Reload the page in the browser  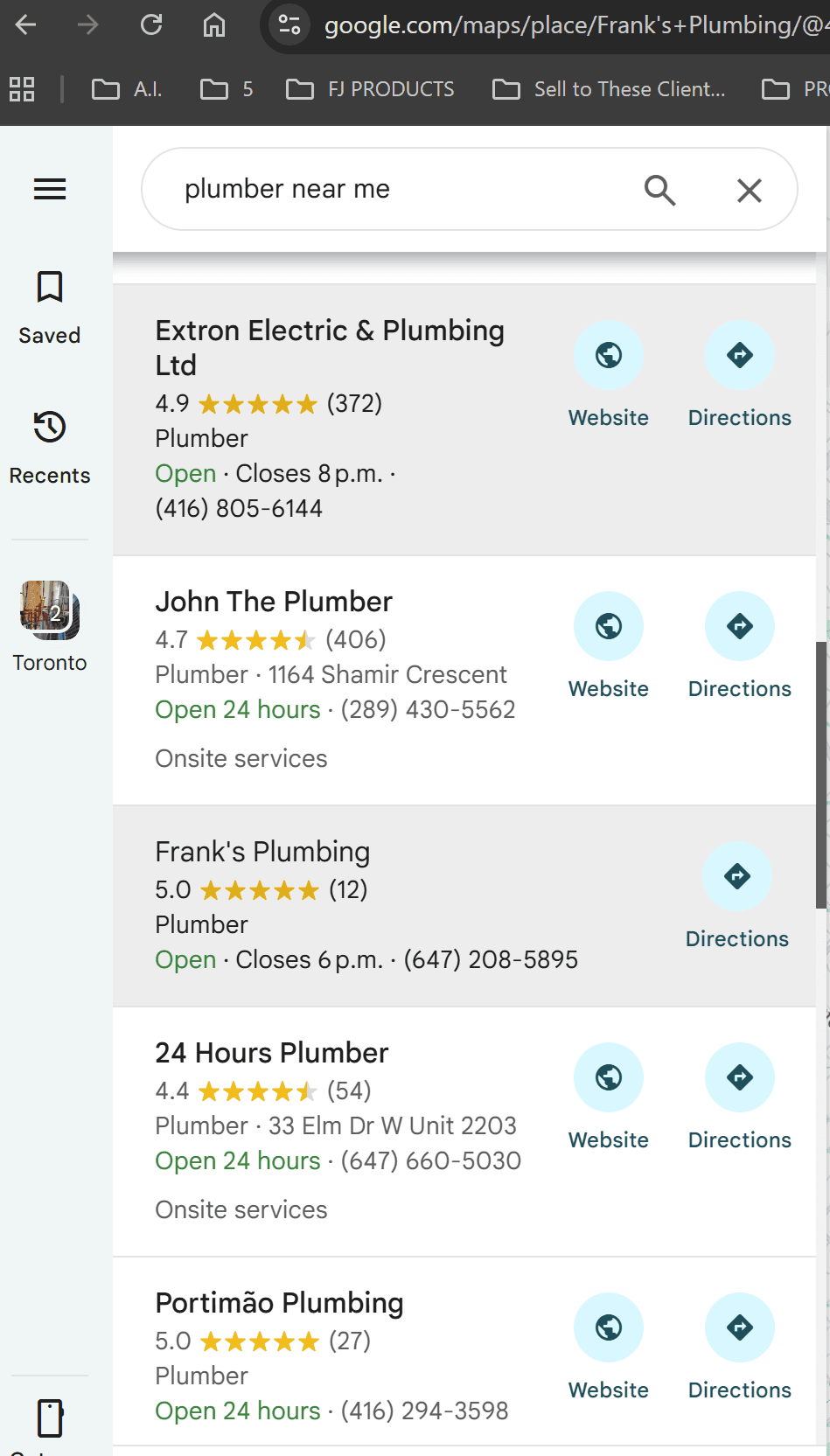pos(151,24)
